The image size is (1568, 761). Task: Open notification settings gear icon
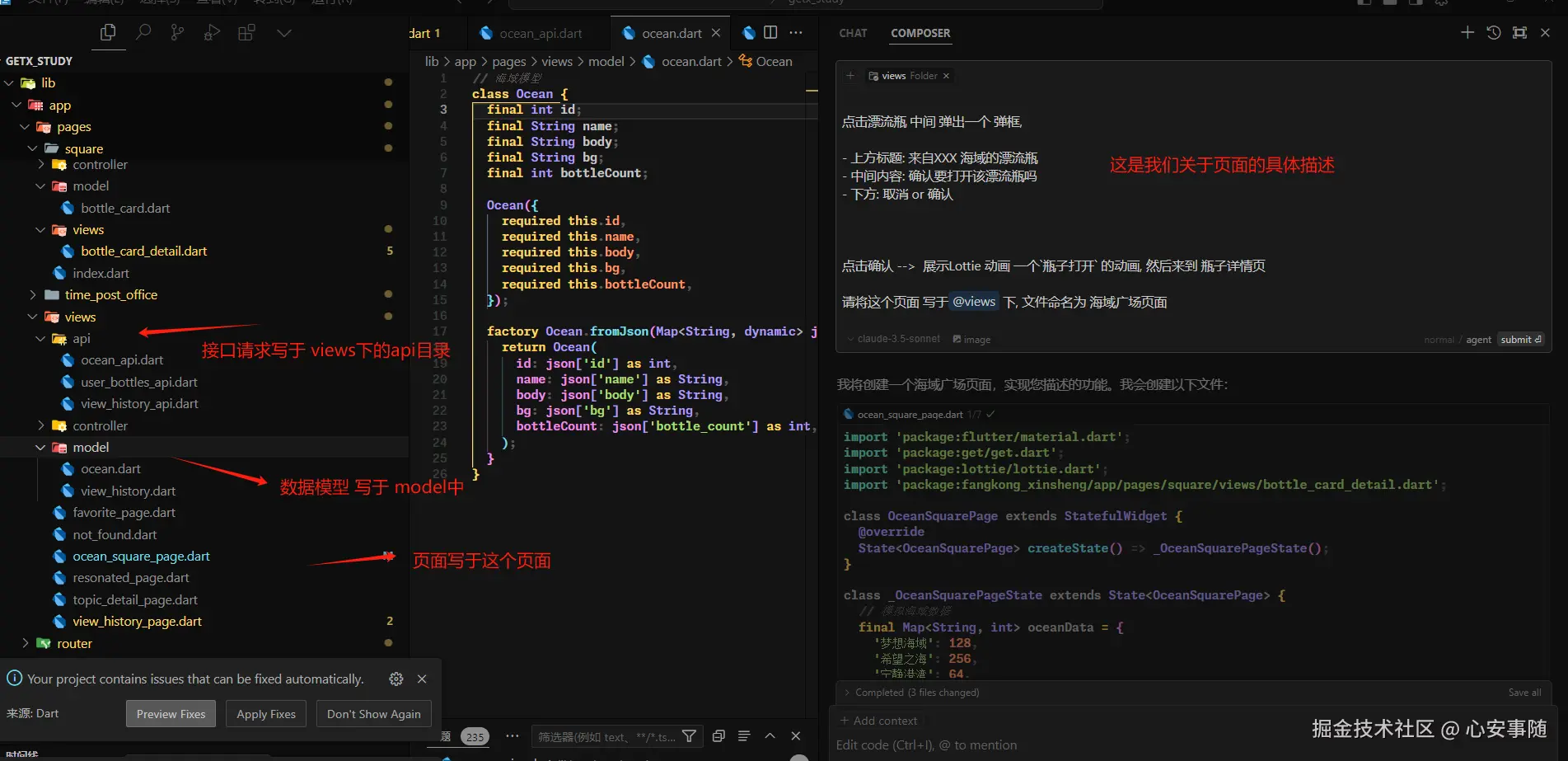[396, 679]
